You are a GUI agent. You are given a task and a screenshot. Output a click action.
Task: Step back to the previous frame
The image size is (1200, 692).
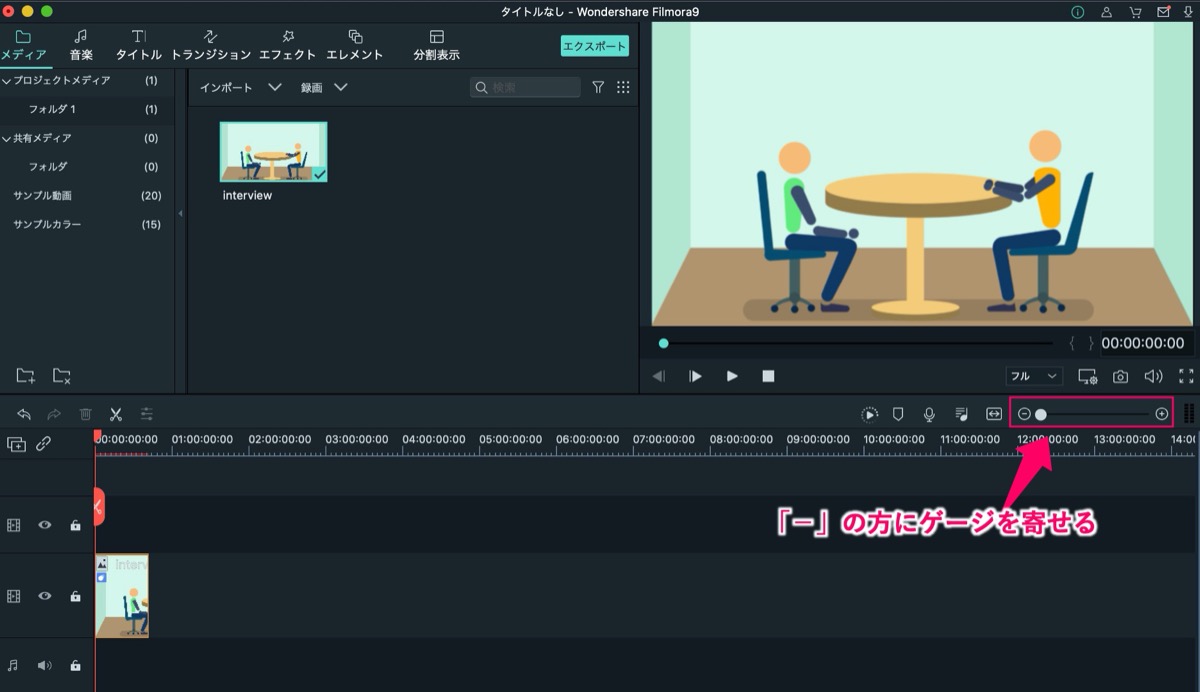pyautogui.click(x=659, y=376)
